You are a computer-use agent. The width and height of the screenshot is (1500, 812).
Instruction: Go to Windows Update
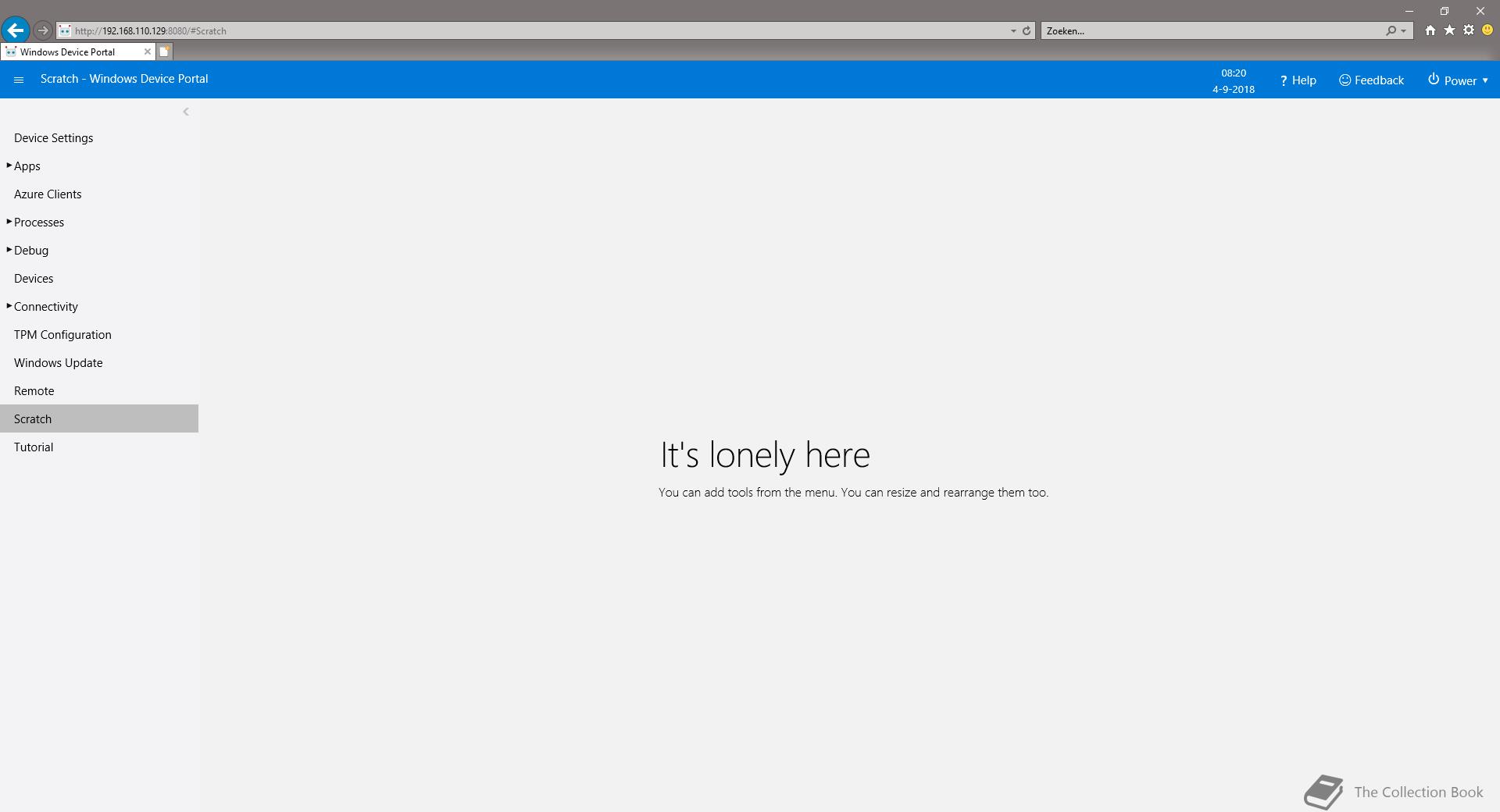[x=59, y=363]
